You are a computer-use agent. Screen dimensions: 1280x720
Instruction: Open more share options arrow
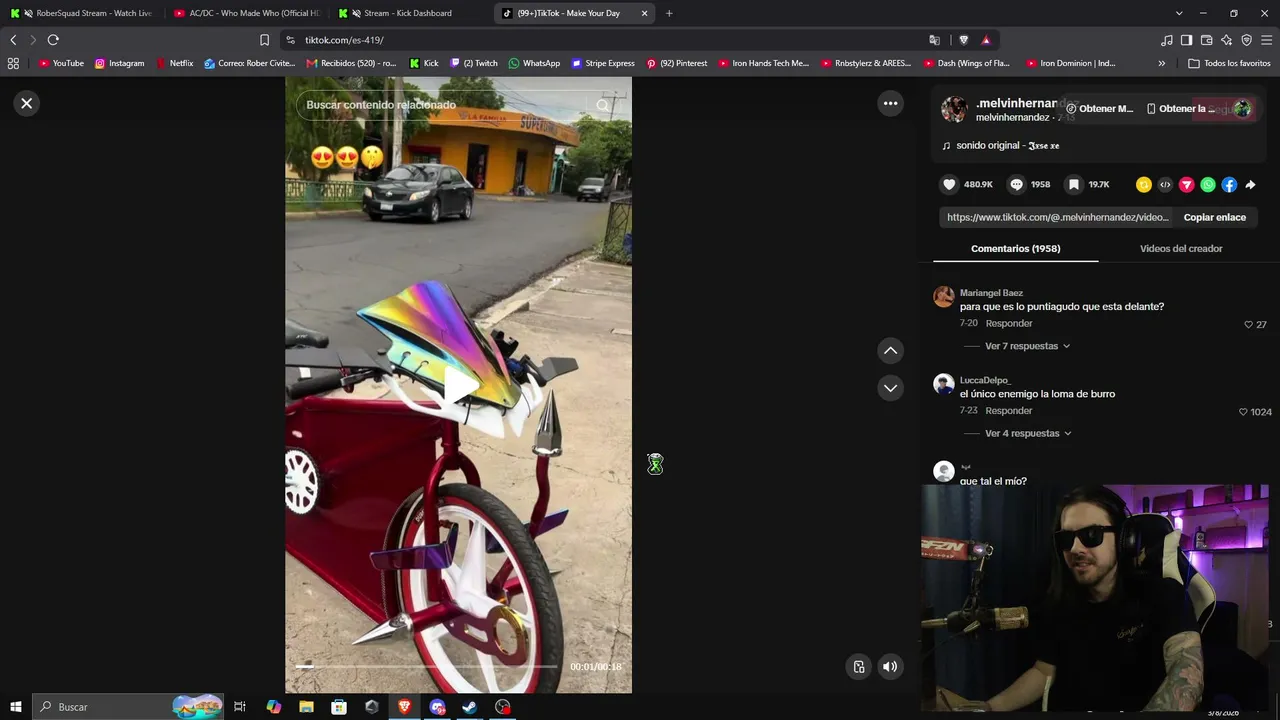point(1250,184)
